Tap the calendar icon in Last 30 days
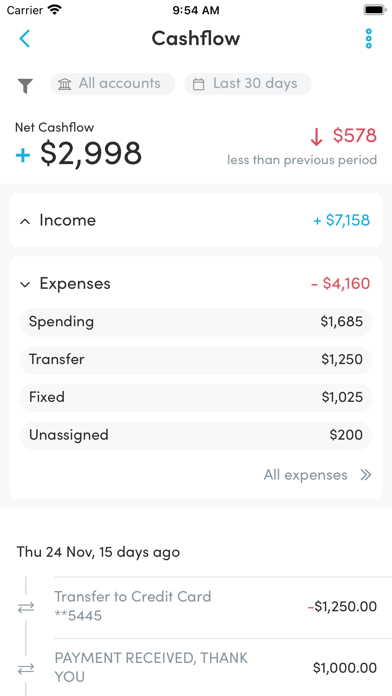 pyautogui.click(x=199, y=84)
